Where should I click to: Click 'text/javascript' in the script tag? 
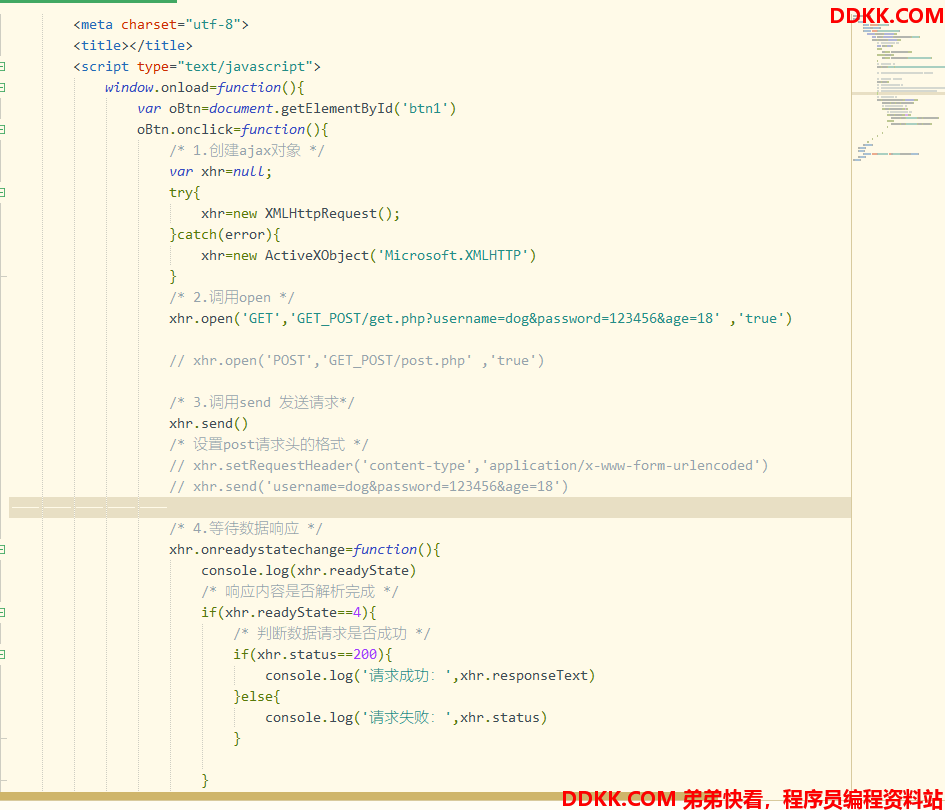(x=248, y=67)
